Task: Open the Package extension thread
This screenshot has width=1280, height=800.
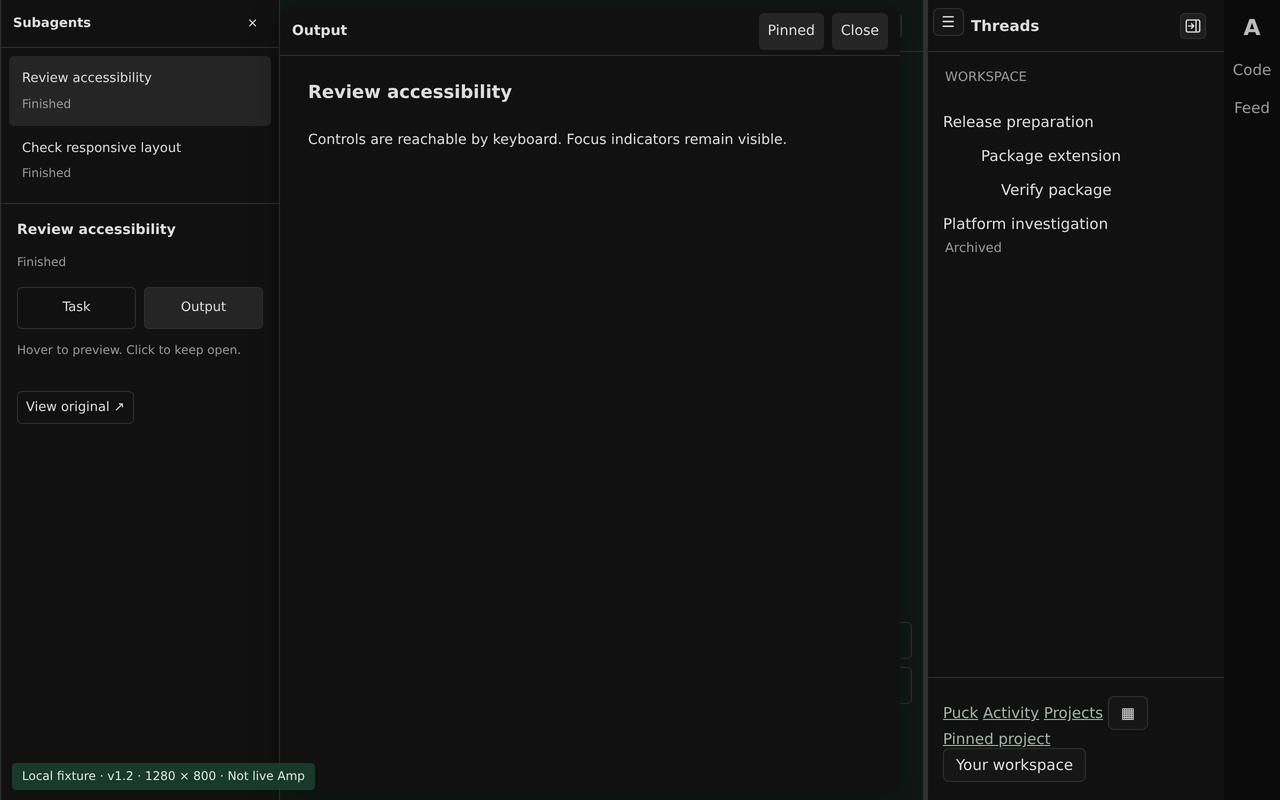Action: pyautogui.click(x=1050, y=156)
